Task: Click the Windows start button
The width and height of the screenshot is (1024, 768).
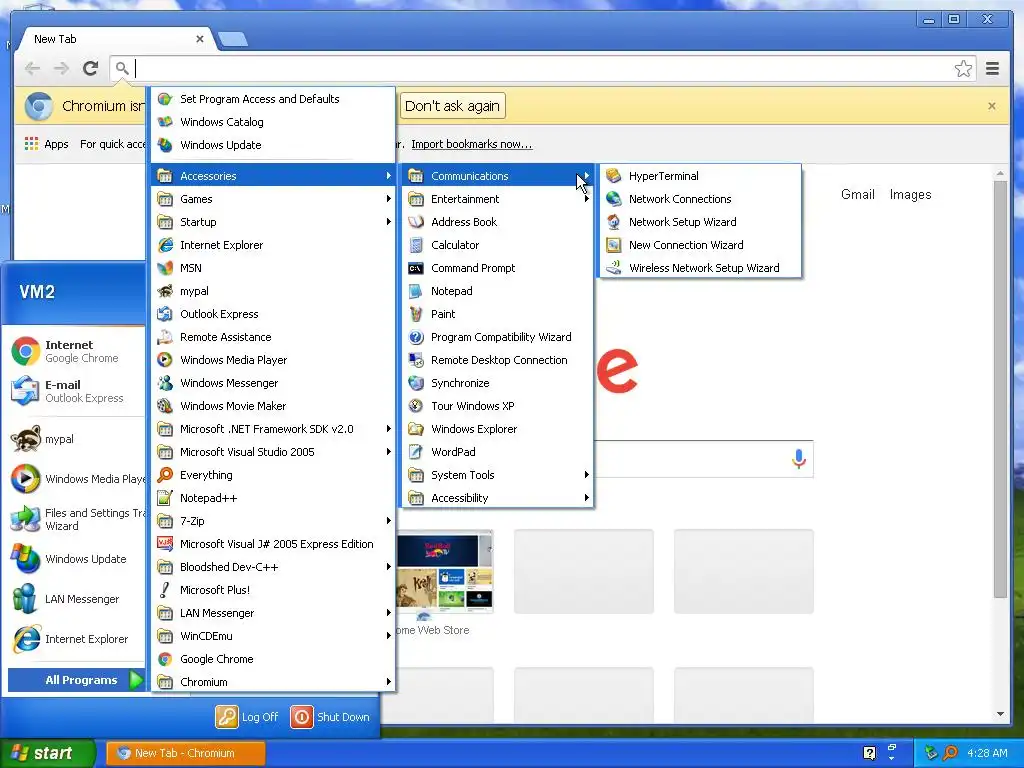Action: click(x=47, y=753)
